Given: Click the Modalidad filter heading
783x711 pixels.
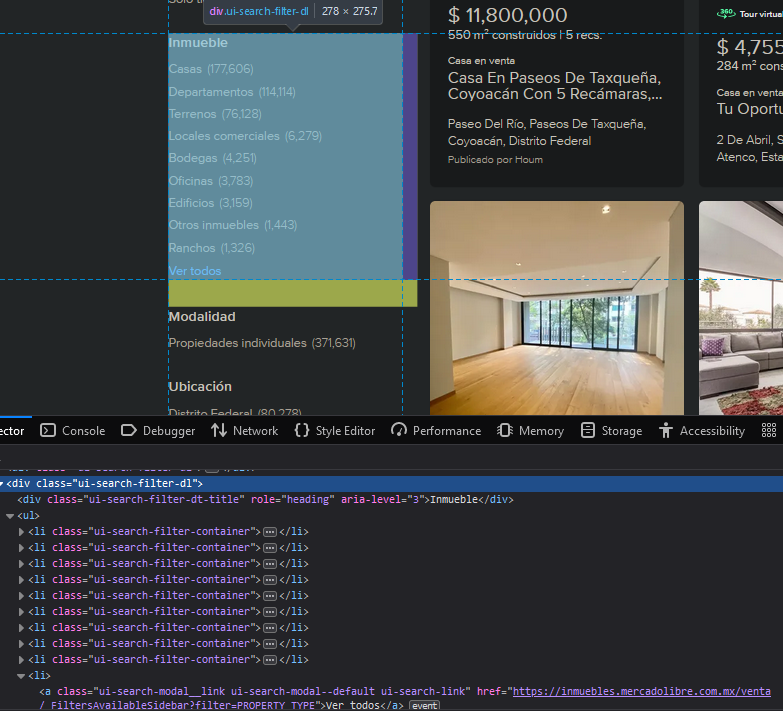Looking at the screenshot, I should click(x=202, y=317).
